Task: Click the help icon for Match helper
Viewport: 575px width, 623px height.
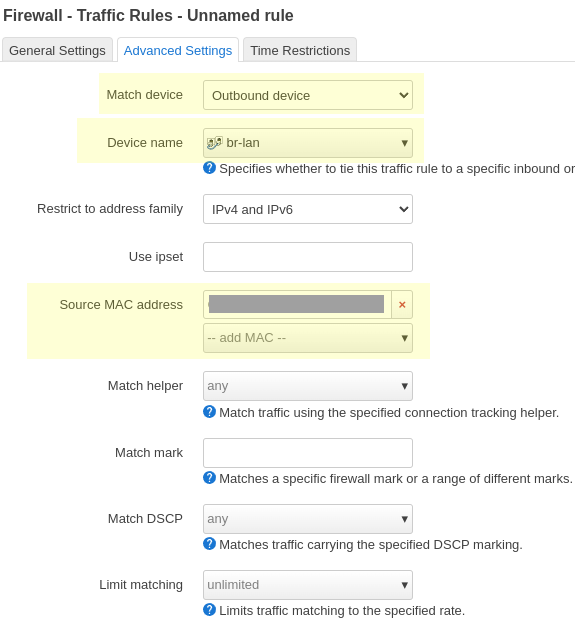Action: point(209,412)
